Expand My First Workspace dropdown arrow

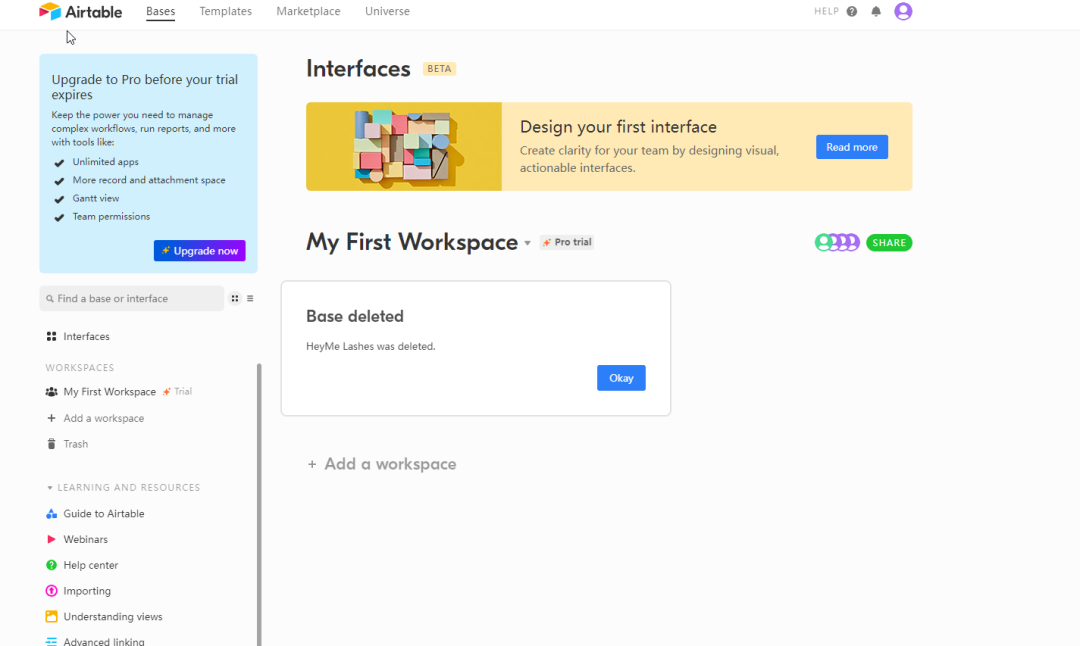(x=527, y=243)
